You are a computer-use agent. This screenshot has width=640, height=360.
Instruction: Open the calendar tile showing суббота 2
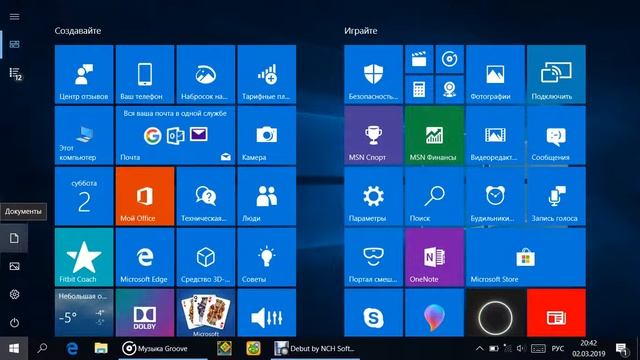point(84,196)
